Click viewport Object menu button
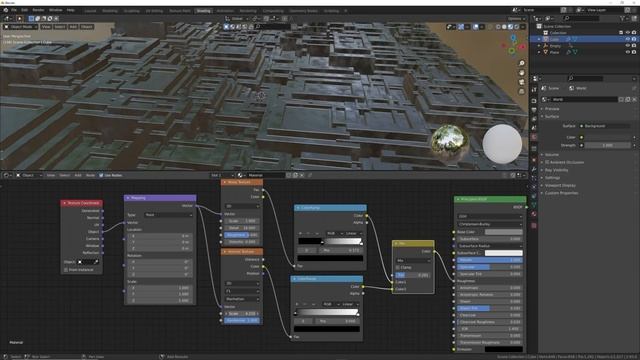The image size is (640, 360). (x=87, y=27)
